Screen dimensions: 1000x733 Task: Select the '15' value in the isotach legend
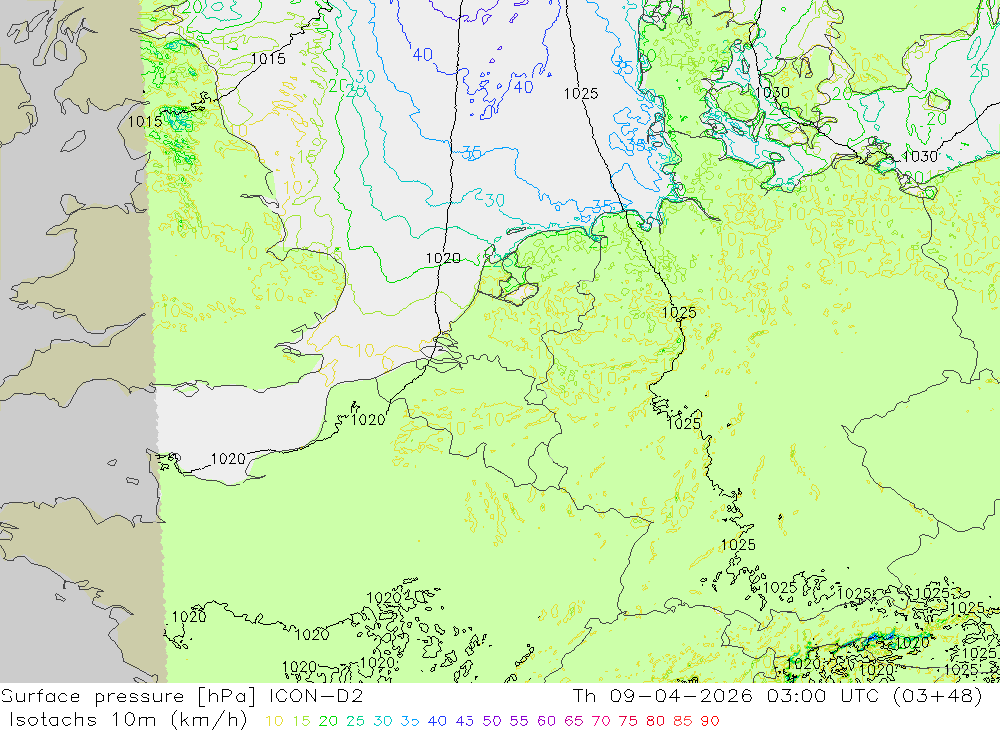point(301,721)
